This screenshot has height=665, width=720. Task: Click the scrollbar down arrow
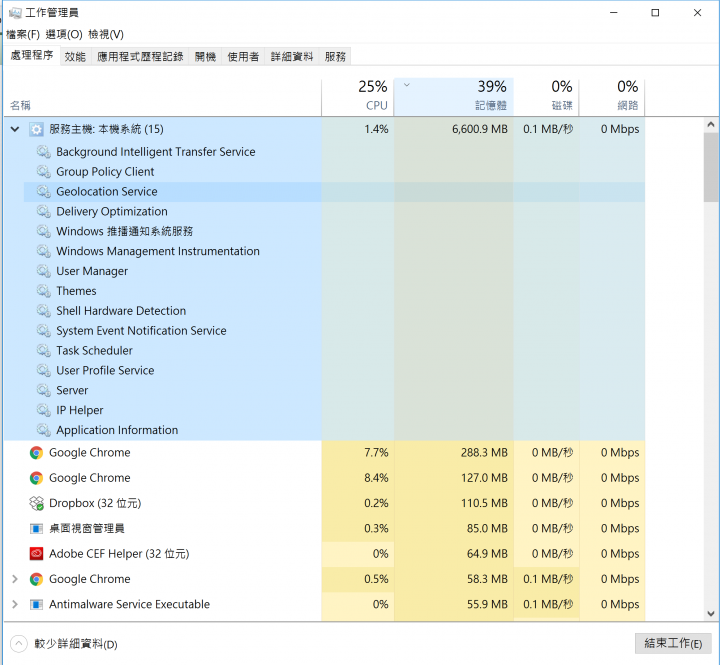point(711,614)
